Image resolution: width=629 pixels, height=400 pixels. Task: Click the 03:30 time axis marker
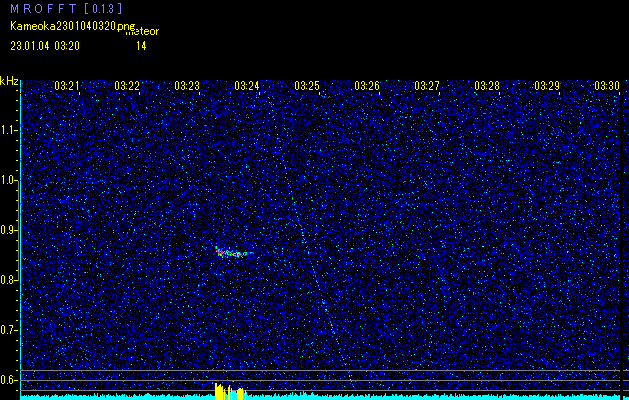click(607, 85)
